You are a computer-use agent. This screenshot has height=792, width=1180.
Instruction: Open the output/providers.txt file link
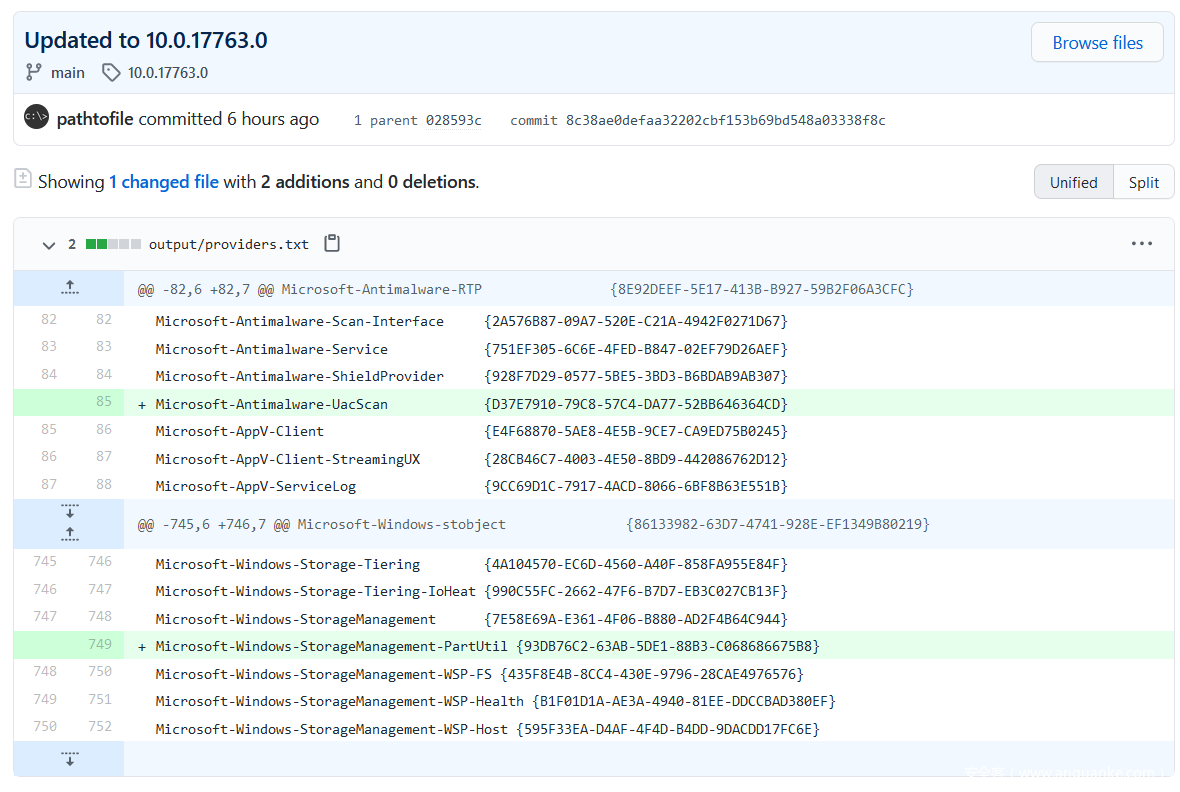click(229, 244)
